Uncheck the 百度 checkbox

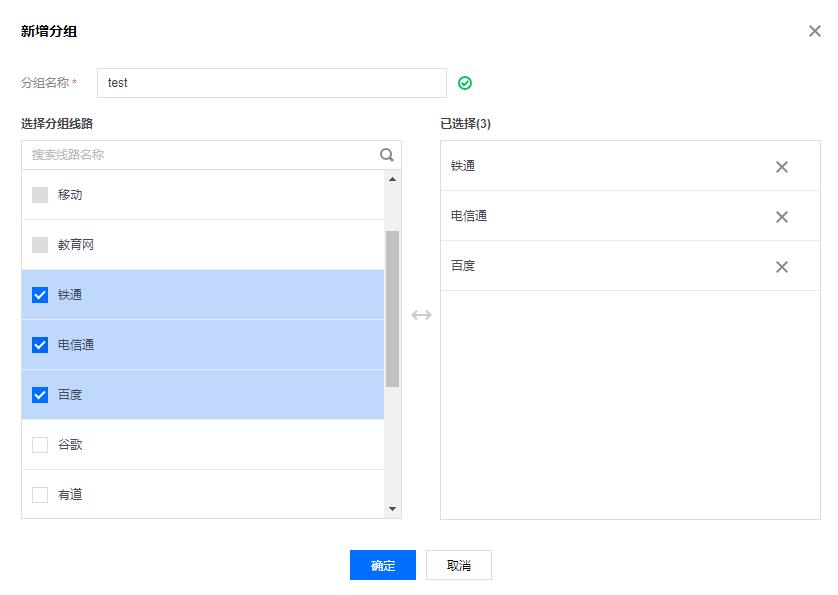(x=40, y=395)
